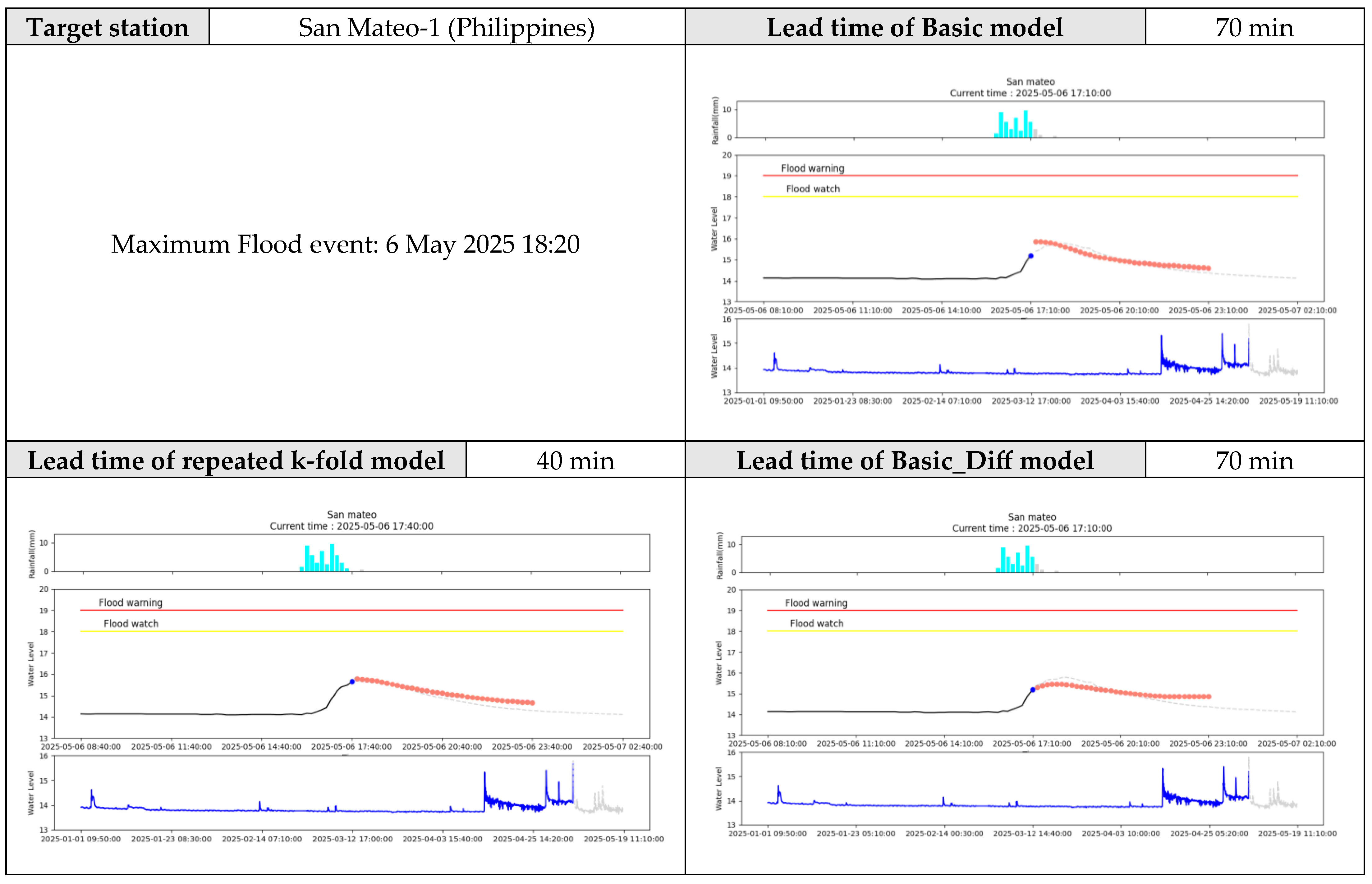Click blue current-time dot in Basic_Diff chart
This screenshot has width=1372, height=884.
pos(1032,690)
